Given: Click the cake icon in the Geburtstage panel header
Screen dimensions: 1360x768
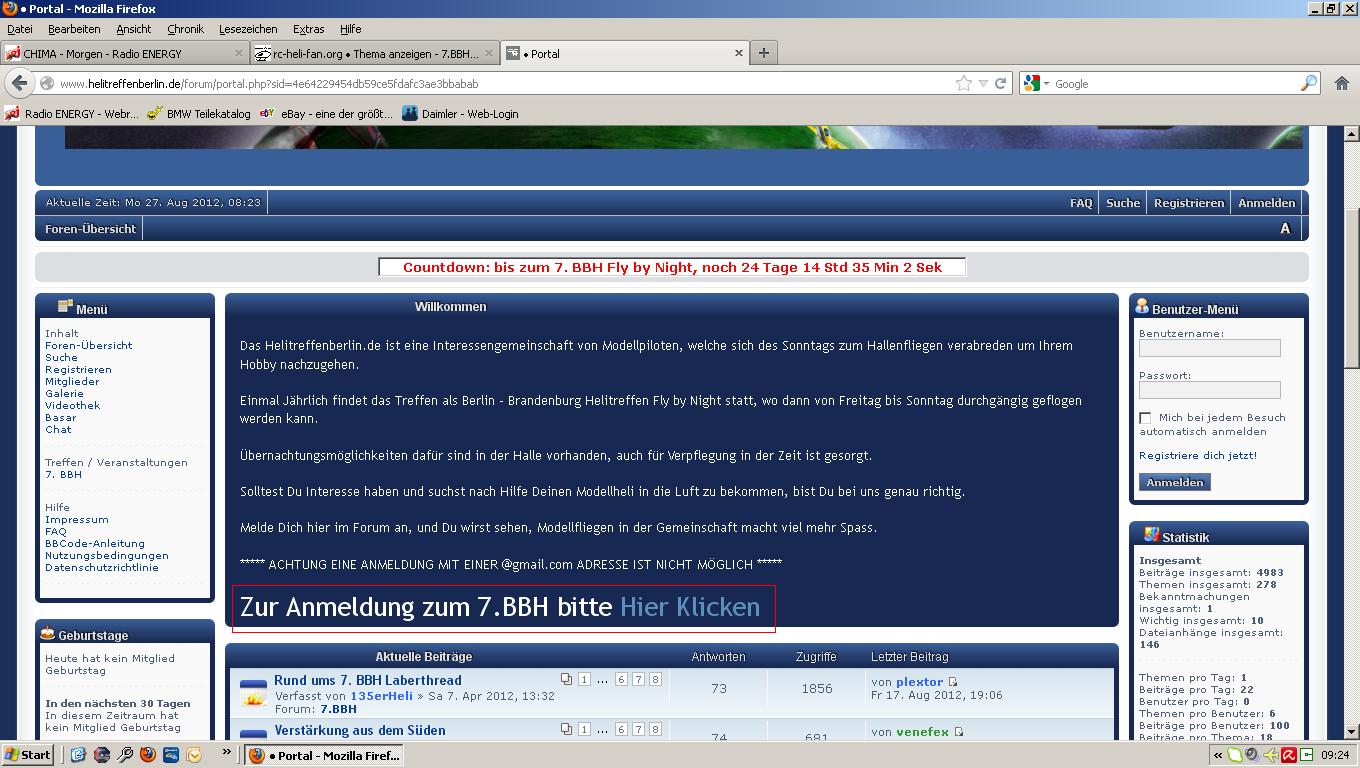Looking at the screenshot, I should pyautogui.click(x=48, y=634).
